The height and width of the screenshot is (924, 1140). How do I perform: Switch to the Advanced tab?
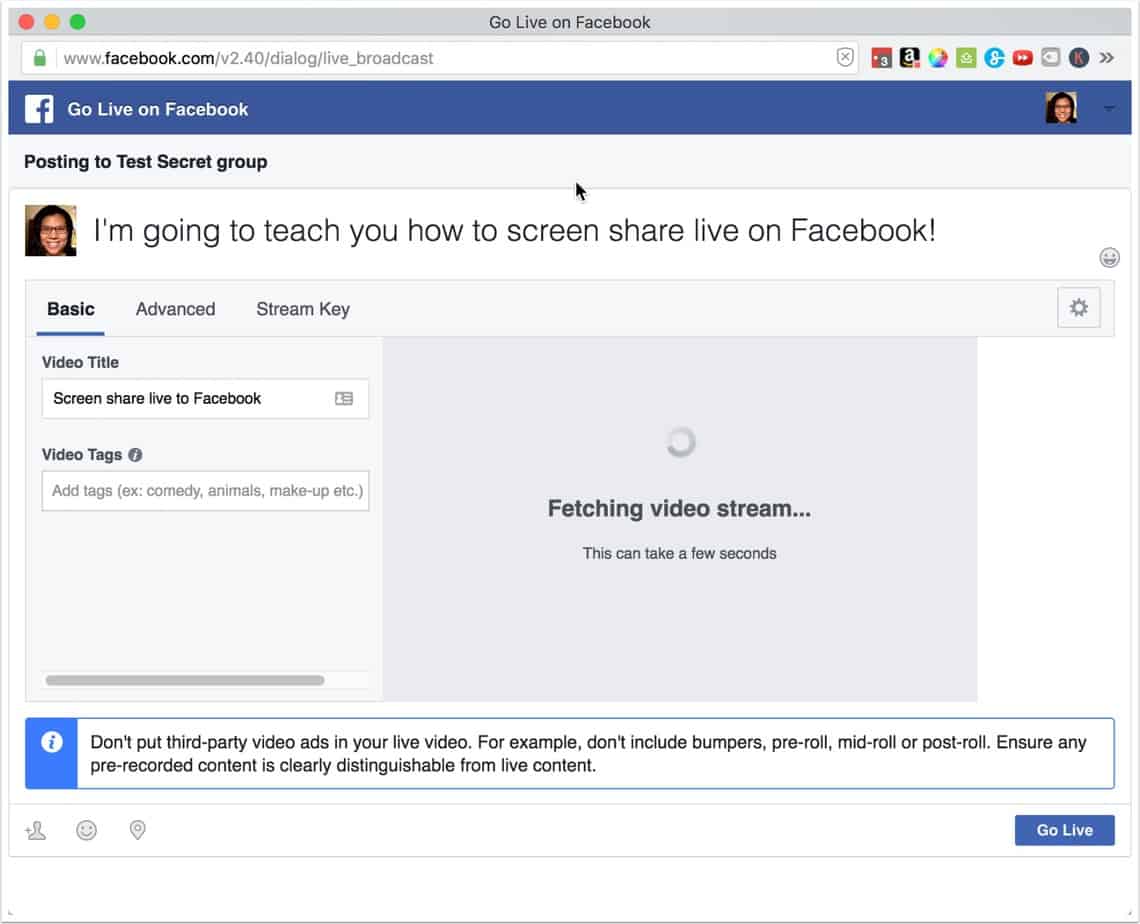tap(175, 309)
